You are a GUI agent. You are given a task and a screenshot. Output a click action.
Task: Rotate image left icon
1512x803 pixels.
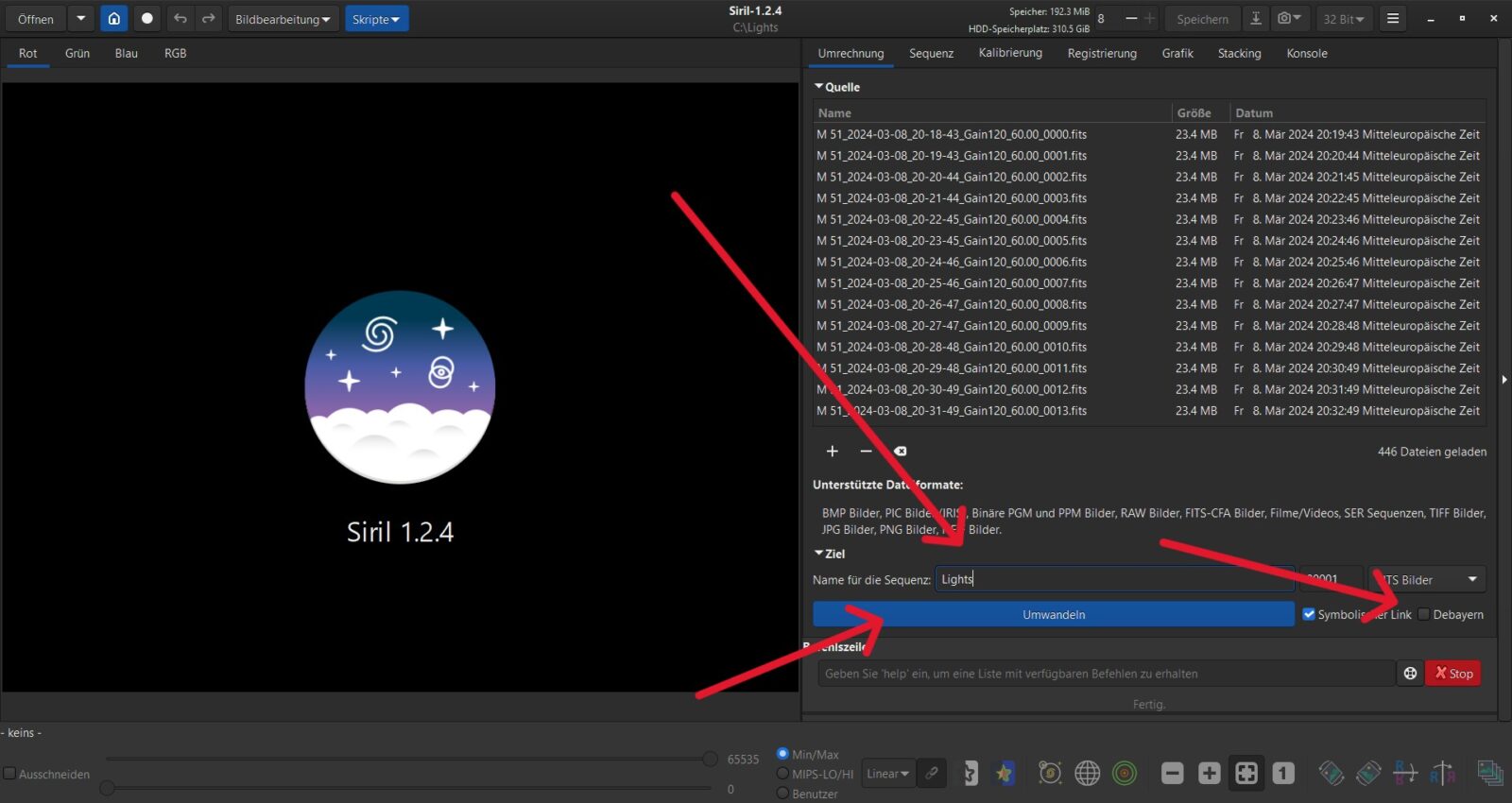1332,774
